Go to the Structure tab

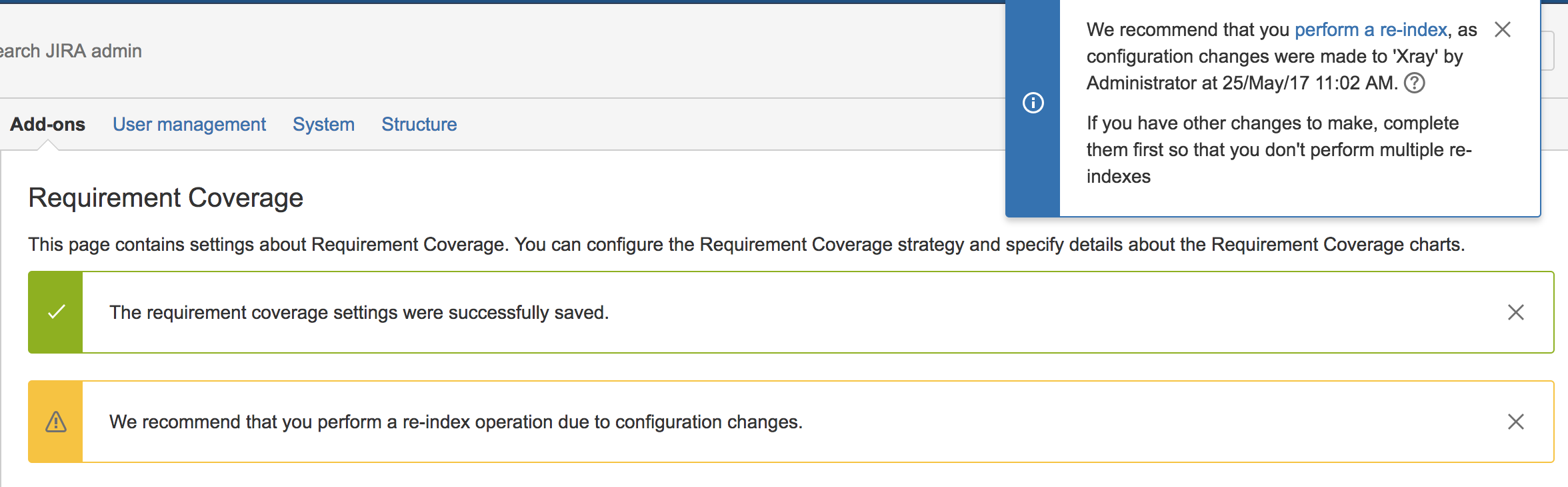419,124
